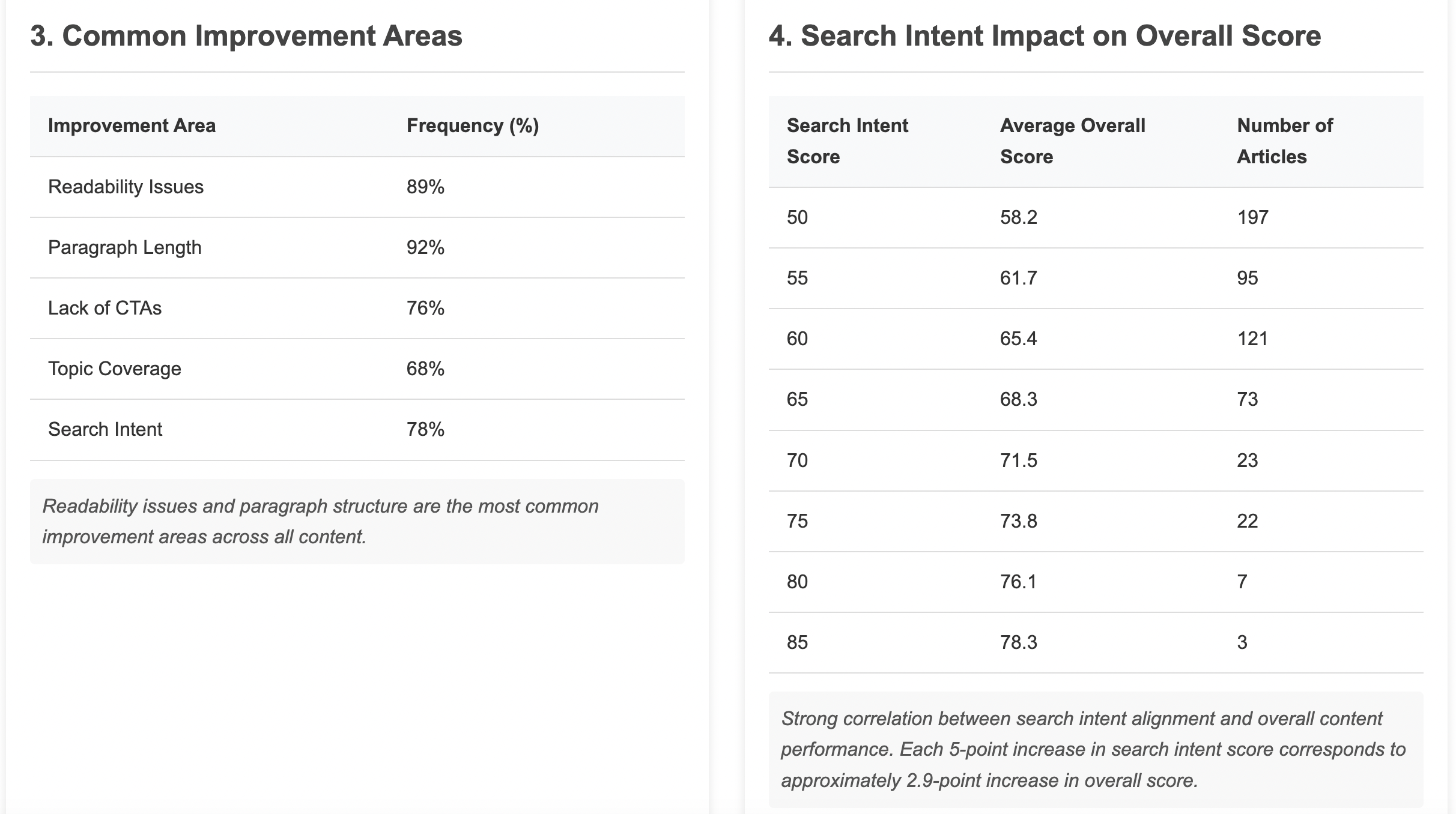Click the 65.4 average score value
The height and width of the screenshot is (814, 1456).
pyautogui.click(x=1018, y=339)
